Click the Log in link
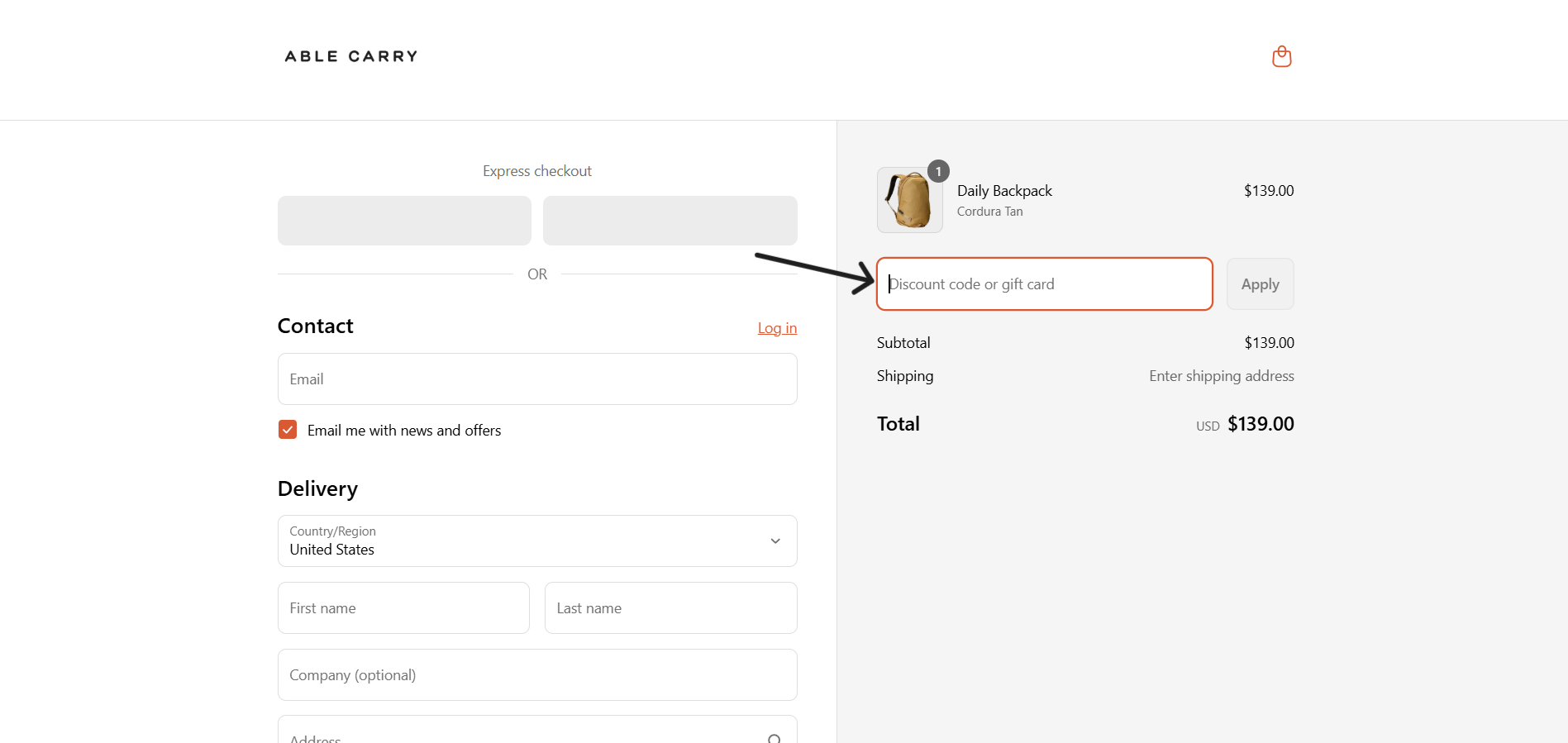 (x=777, y=328)
